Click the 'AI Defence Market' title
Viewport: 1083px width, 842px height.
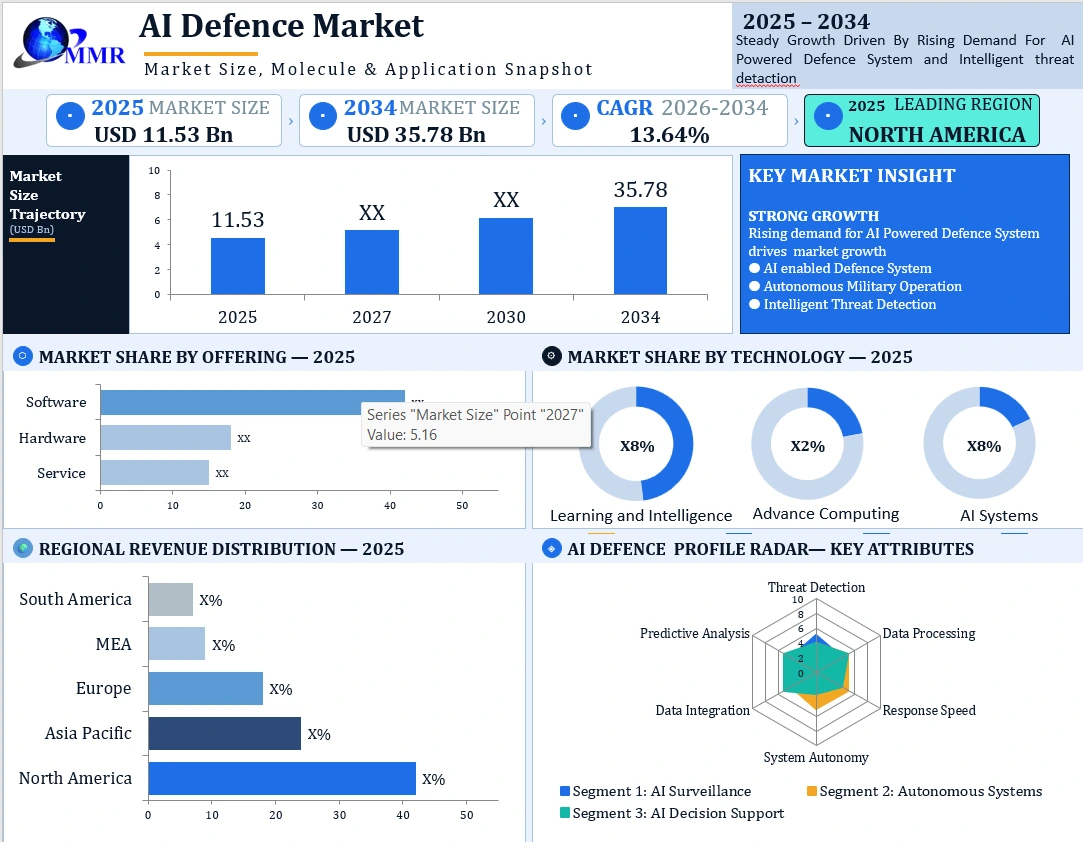click(281, 26)
